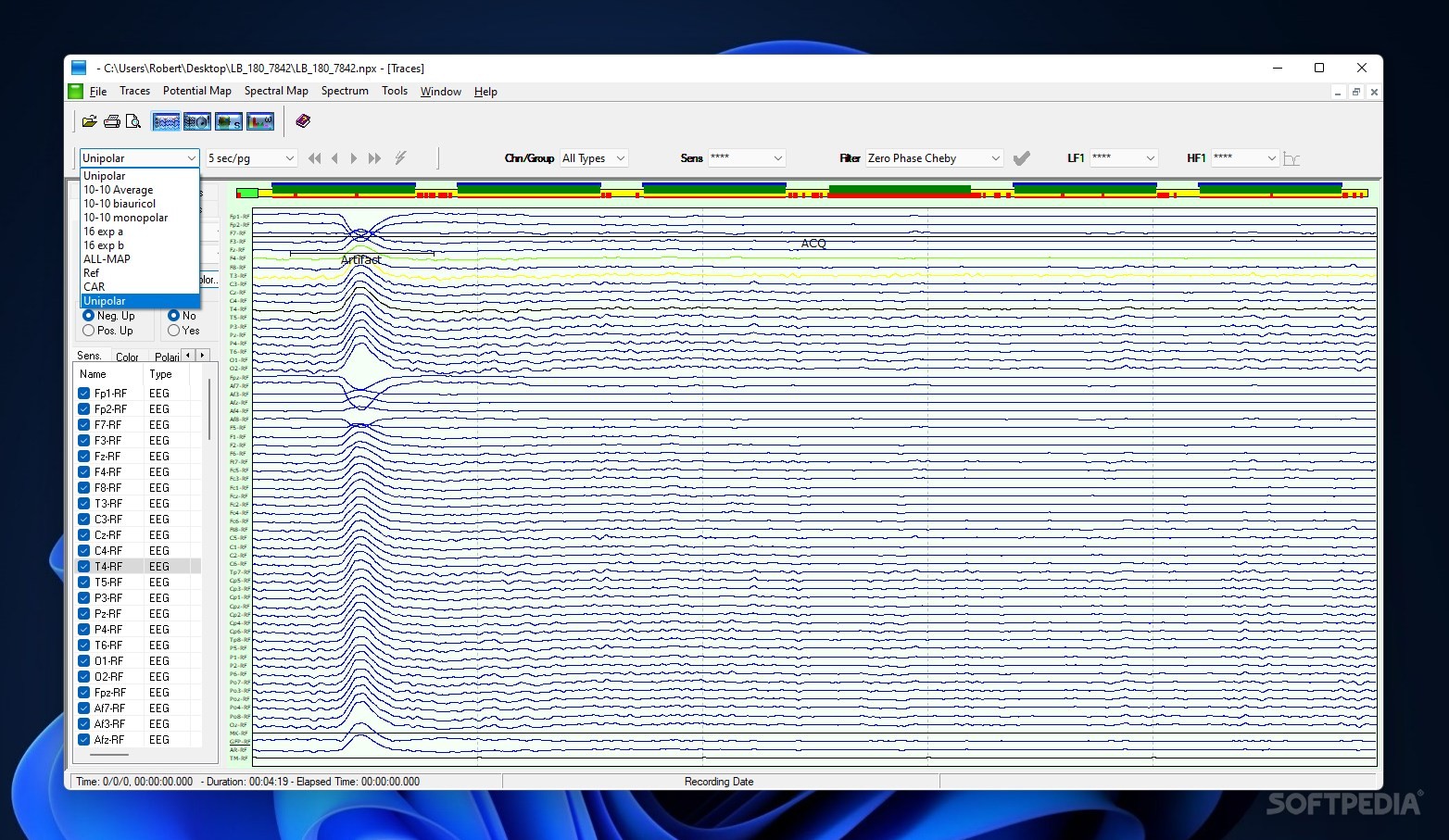Click the Open file folder icon
Screen dimensions: 1449x840
point(90,121)
